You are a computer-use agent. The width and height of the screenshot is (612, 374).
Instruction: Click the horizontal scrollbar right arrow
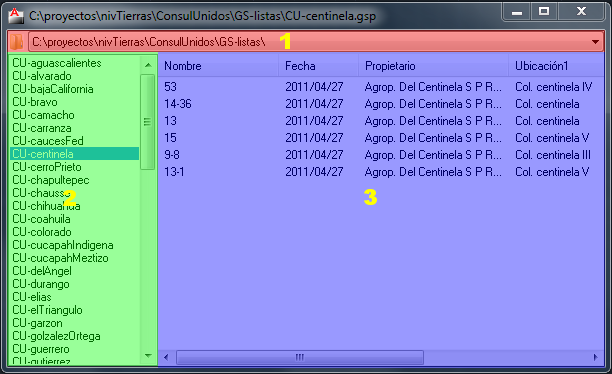596,357
